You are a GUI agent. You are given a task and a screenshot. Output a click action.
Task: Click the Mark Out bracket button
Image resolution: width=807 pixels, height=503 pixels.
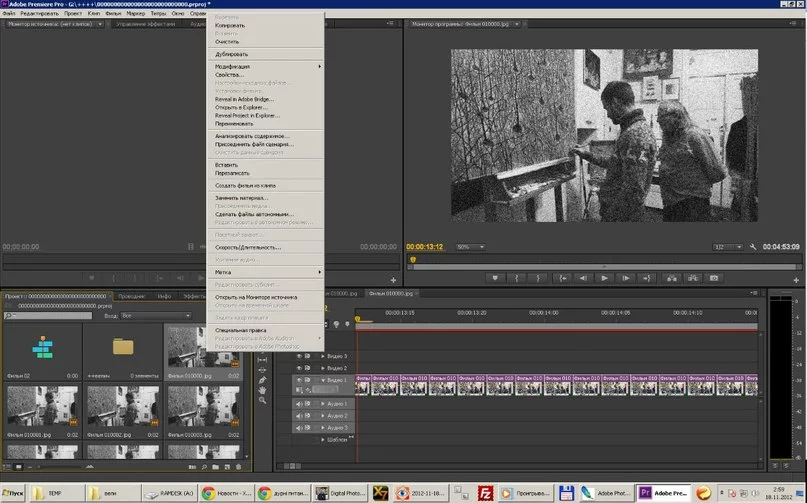point(538,278)
